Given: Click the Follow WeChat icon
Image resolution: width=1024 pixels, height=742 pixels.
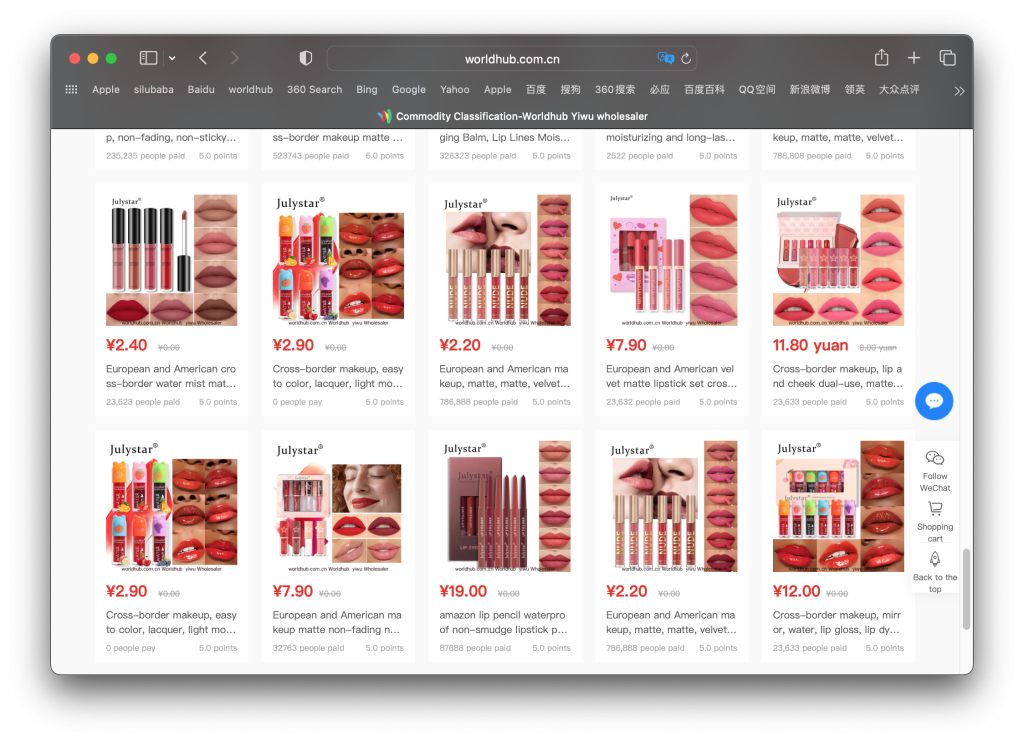Looking at the screenshot, I should (934, 458).
